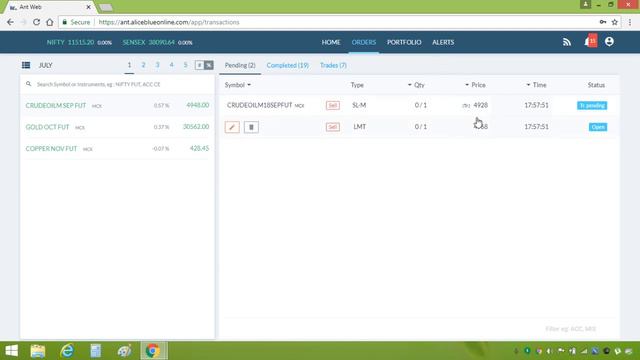Reload the page in browser
This screenshot has height=360, width=640.
tap(36, 22)
